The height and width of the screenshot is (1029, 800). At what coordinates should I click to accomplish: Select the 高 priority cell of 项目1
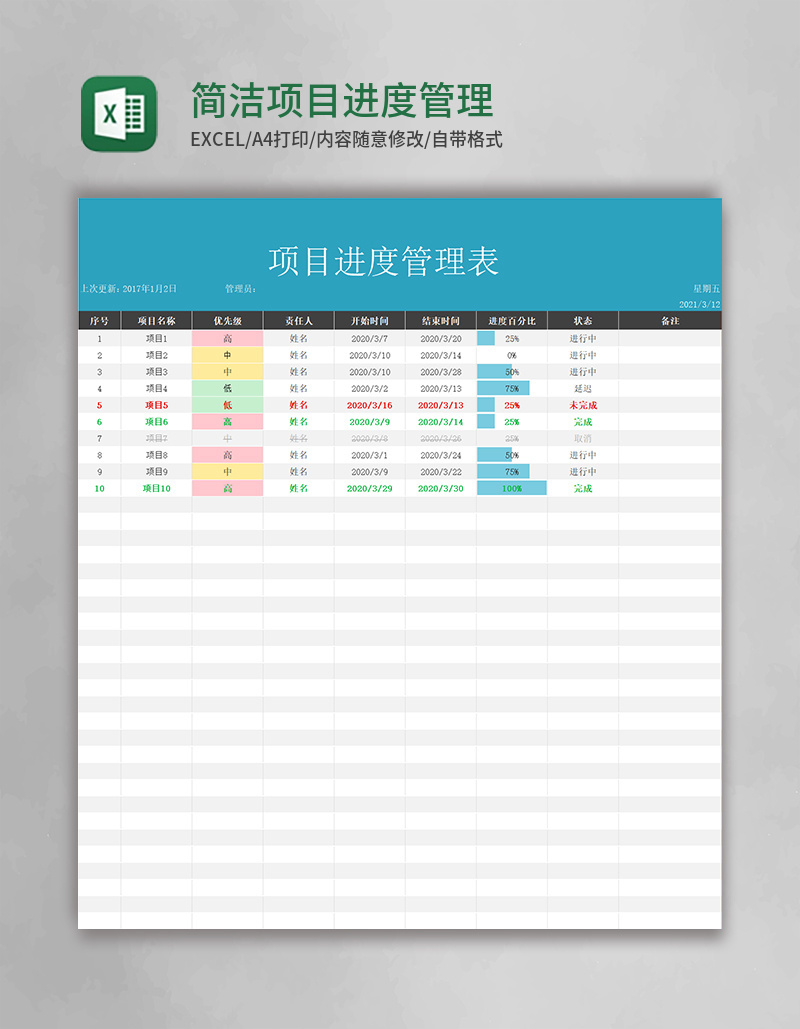click(227, 339)
